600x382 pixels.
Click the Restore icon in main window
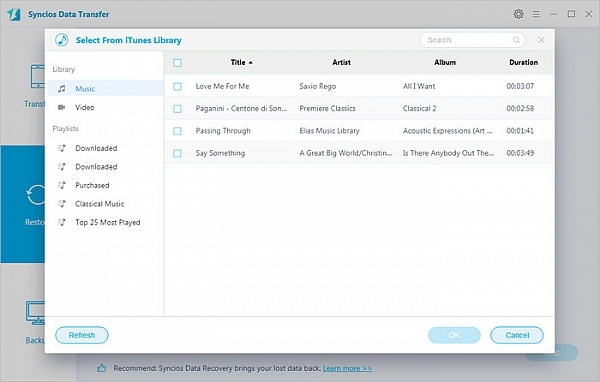(36, 195)
